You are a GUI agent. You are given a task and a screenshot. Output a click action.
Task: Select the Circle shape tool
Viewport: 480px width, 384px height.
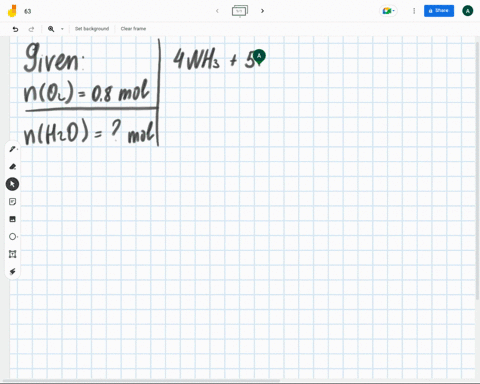click(x=13, y=237)
